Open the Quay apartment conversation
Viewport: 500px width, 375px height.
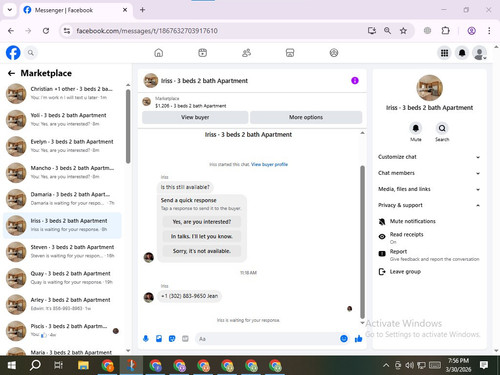pos(63,278)
